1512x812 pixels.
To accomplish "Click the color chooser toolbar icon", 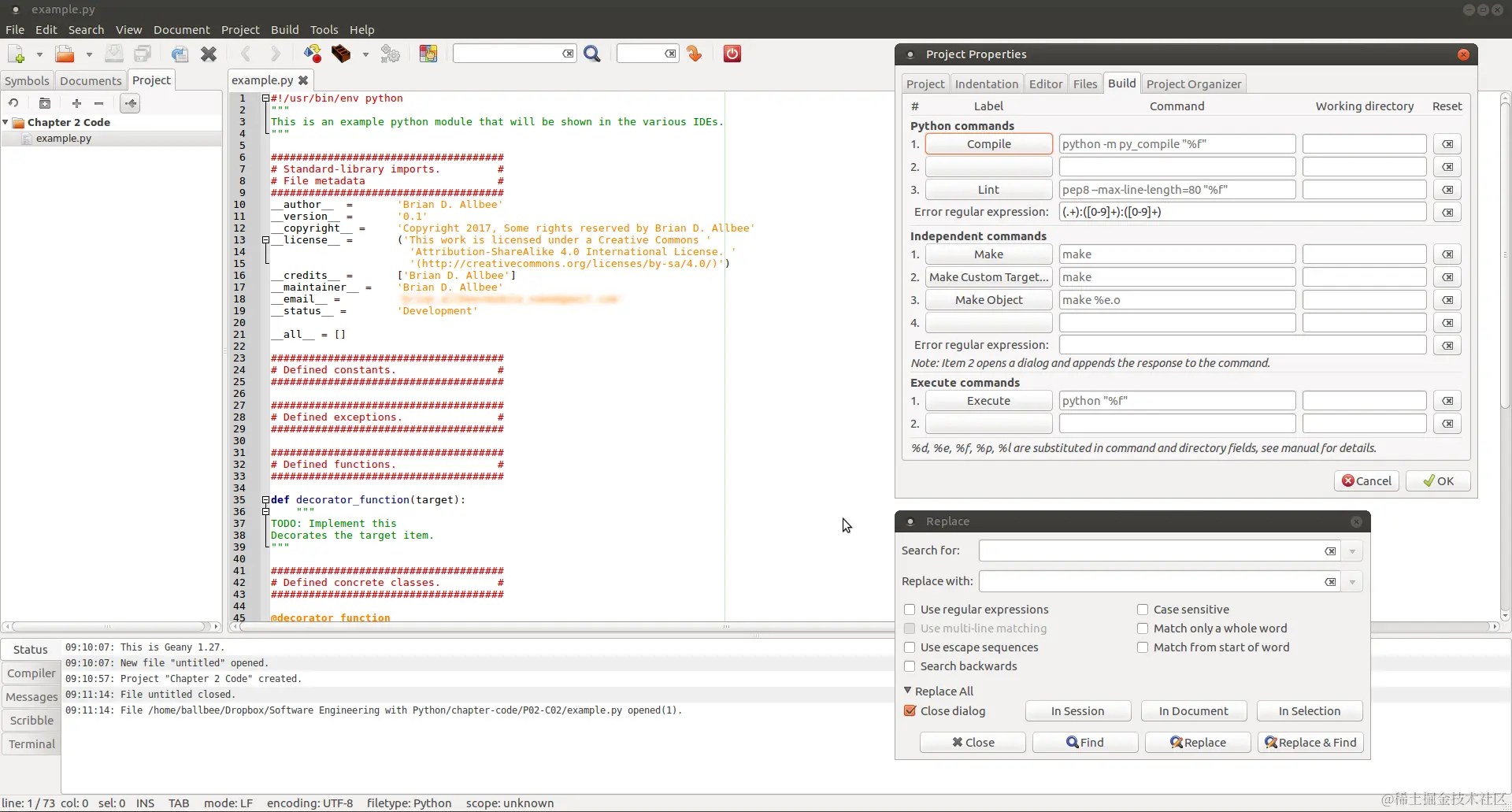I will [x=428, y=54].
